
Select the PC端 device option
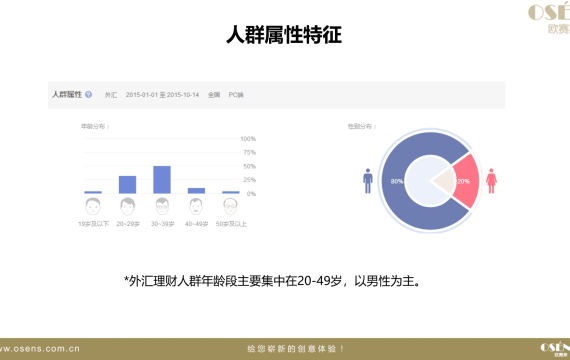click(236, 95)
